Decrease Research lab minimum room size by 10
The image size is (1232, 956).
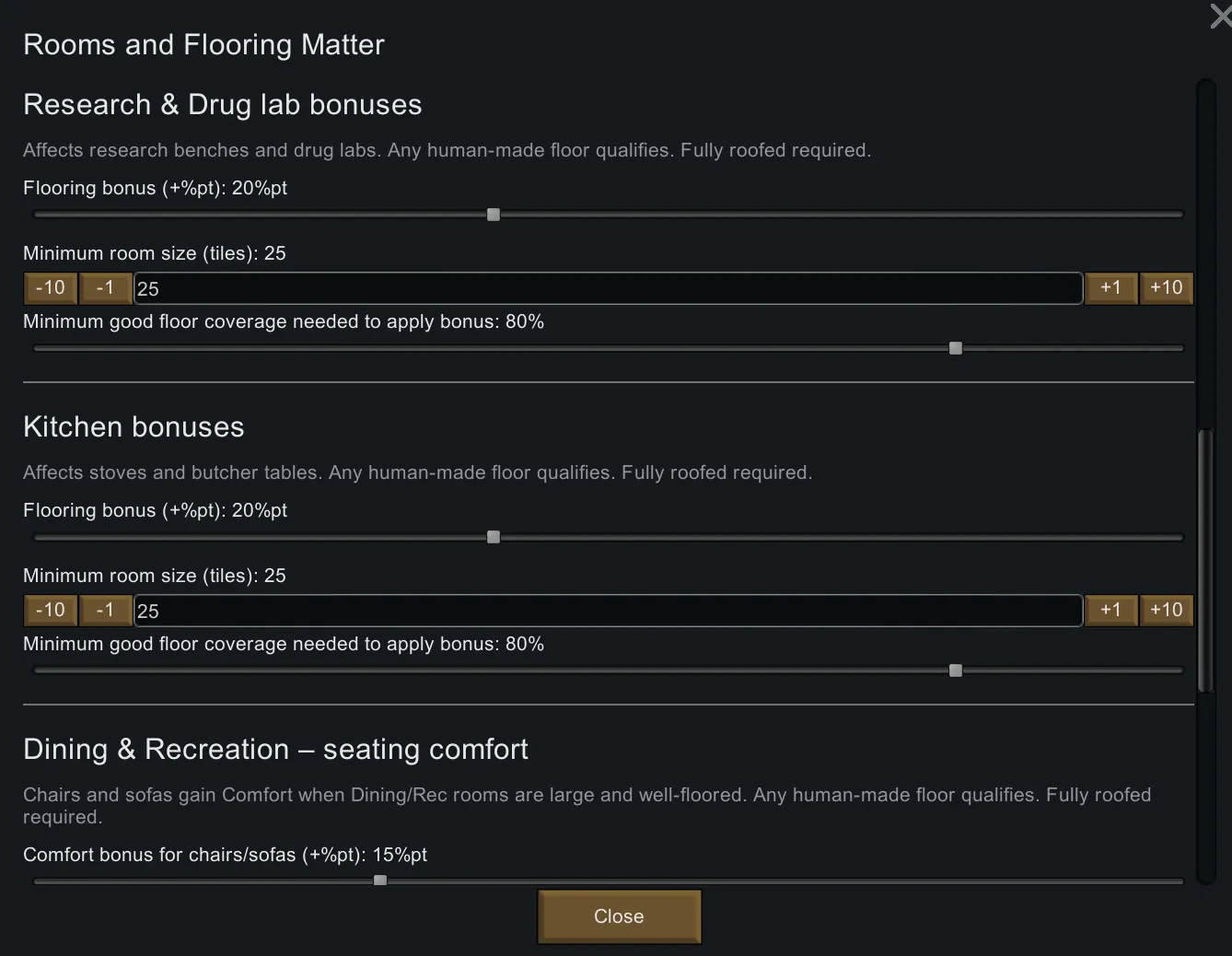pos(51,288)
